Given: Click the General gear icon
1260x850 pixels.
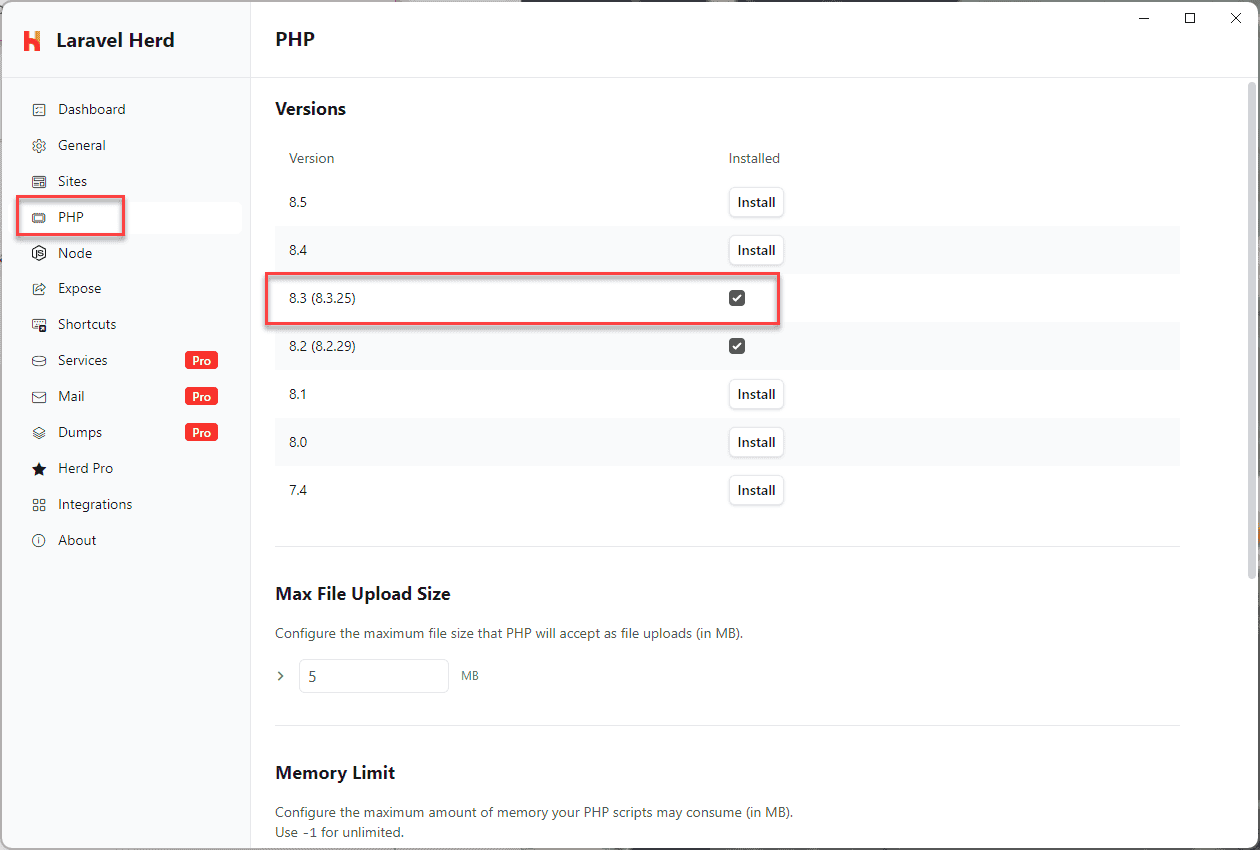Looking at the screenshot, I should point(39,146).
